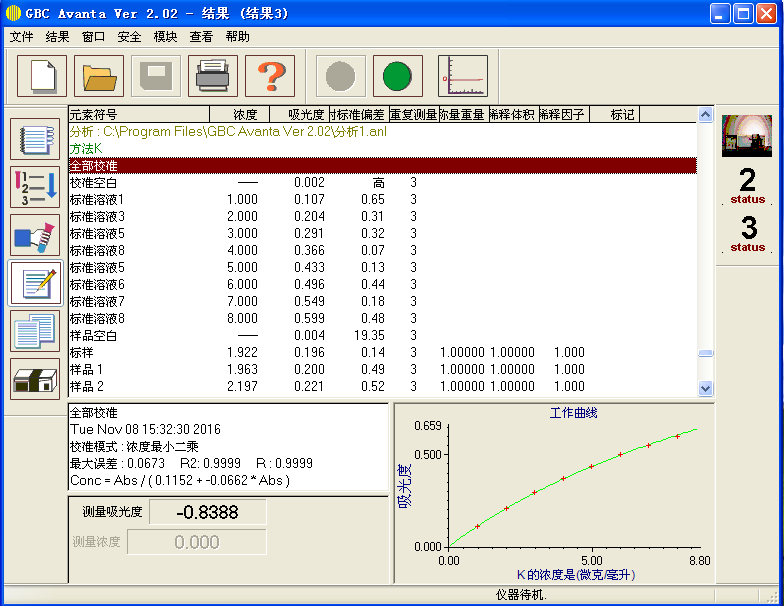Select the 校准空白 row

[x=382, y=182]
